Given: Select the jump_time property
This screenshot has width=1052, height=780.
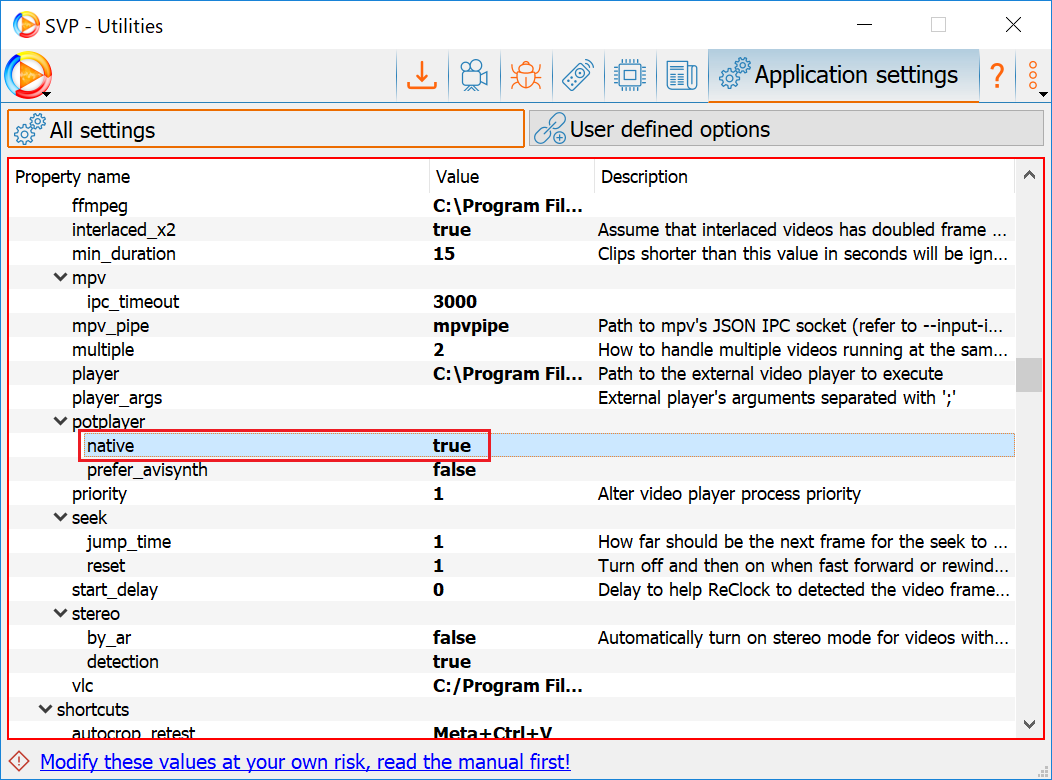Looking at the screenshot, I should point(511,541).
